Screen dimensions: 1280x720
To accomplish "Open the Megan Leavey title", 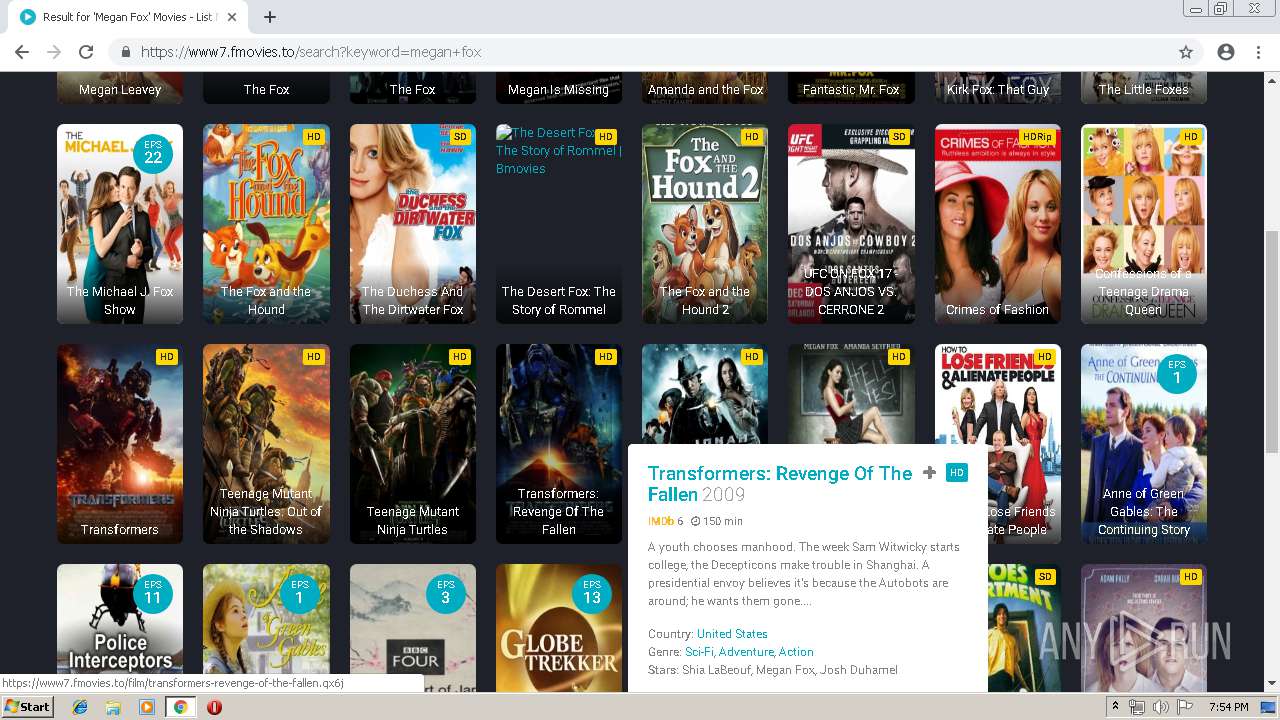I will coord(120,89).
